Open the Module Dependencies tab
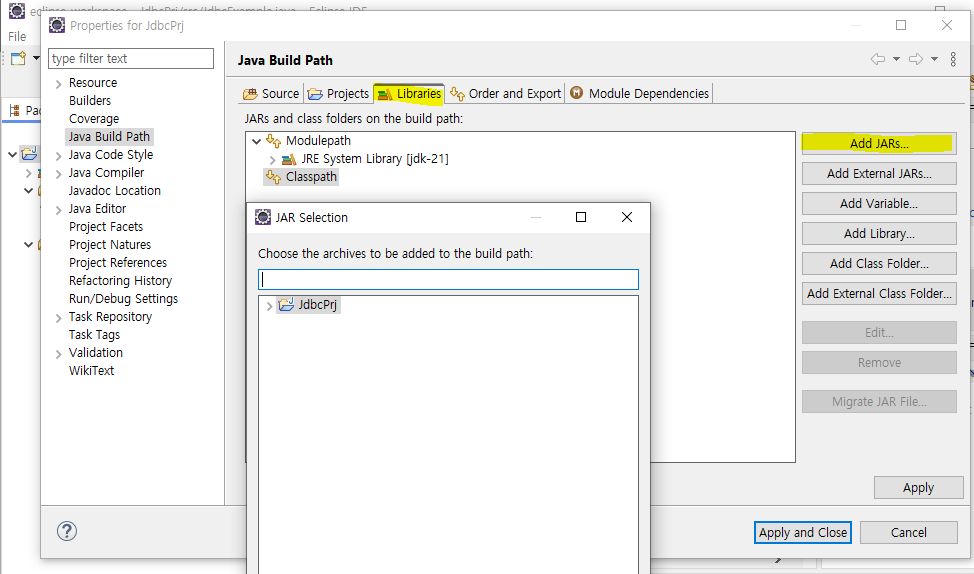 click(x=640, y=94)
